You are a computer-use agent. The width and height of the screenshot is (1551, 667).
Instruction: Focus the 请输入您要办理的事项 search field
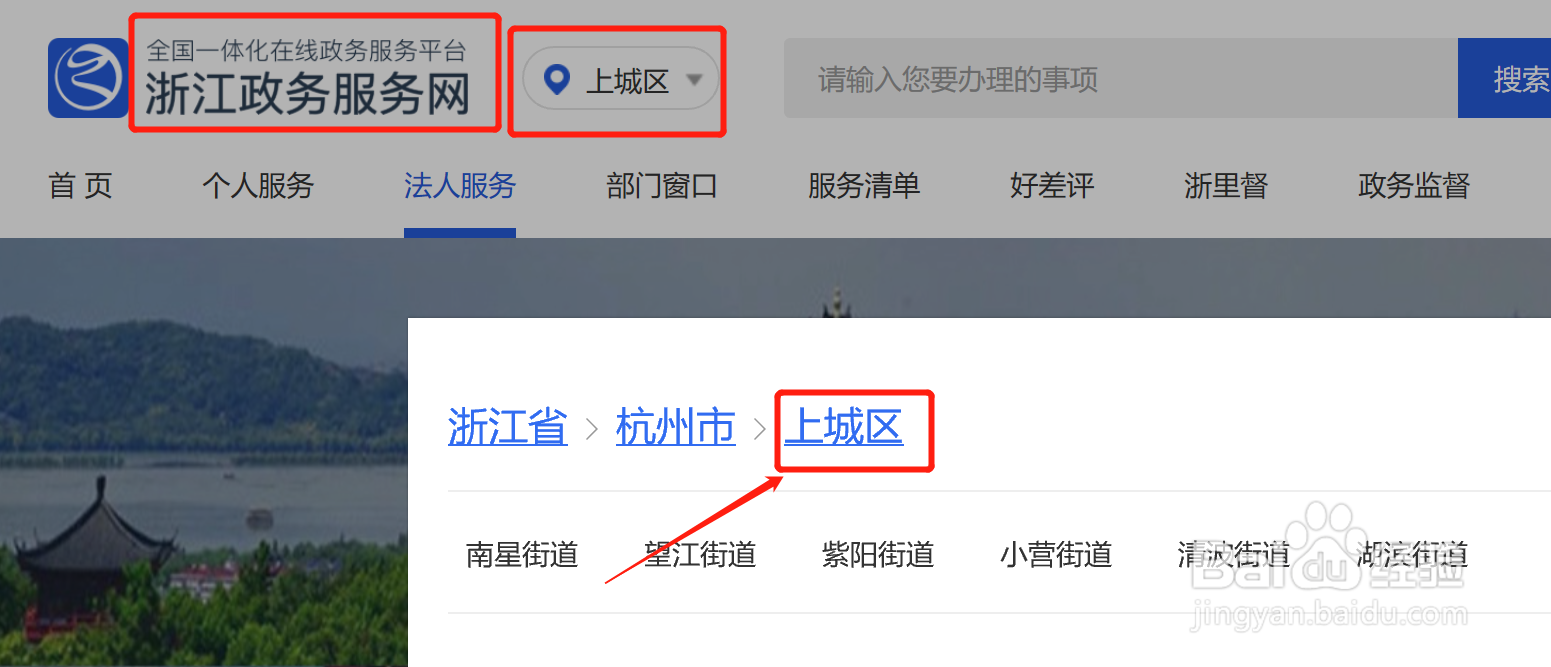(x=1120, y=78)
